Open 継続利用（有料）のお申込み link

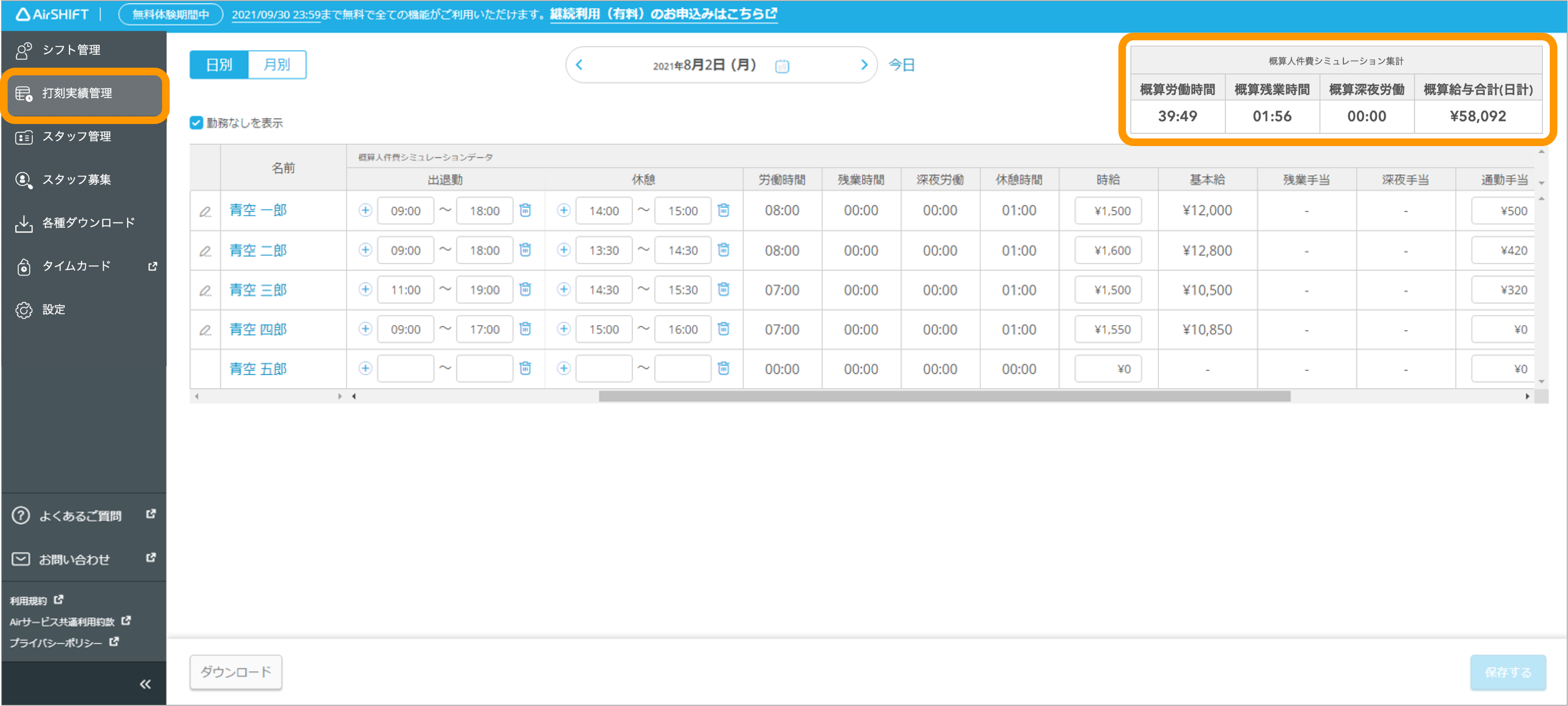click(663, 14)
